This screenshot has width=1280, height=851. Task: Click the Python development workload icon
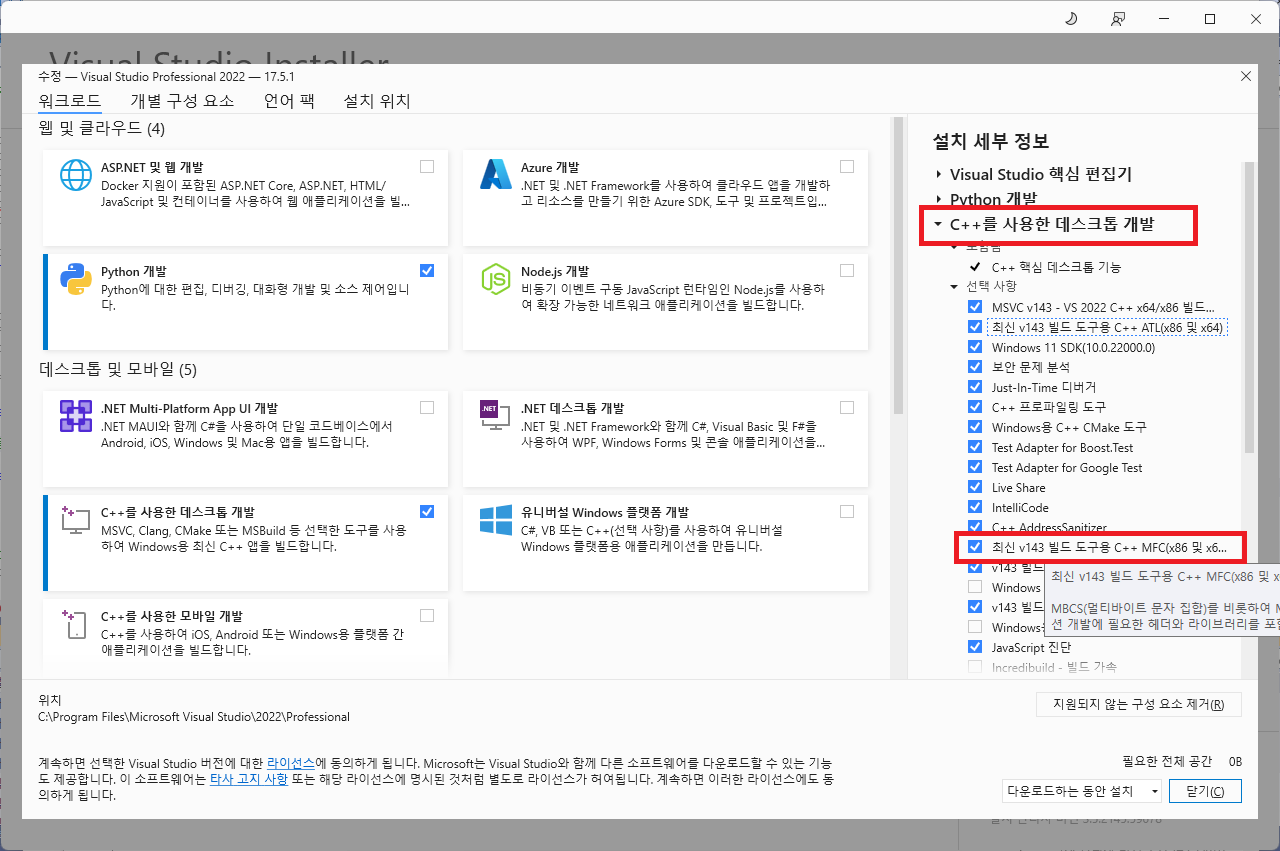76,280
